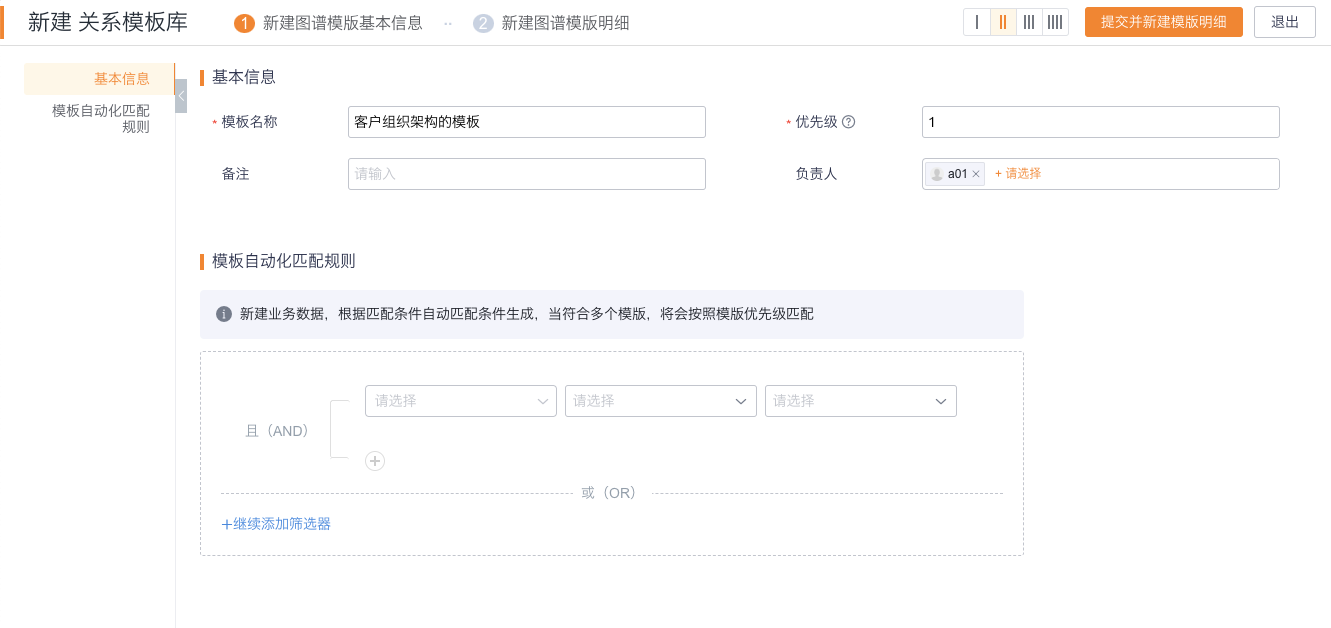Switch to four-column layout icon

1055,22
